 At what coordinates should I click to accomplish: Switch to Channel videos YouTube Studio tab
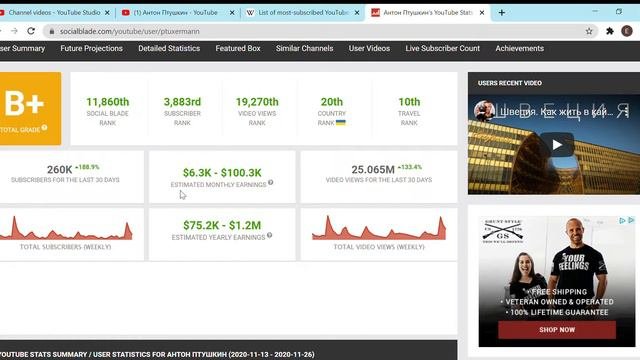[54, 13]
